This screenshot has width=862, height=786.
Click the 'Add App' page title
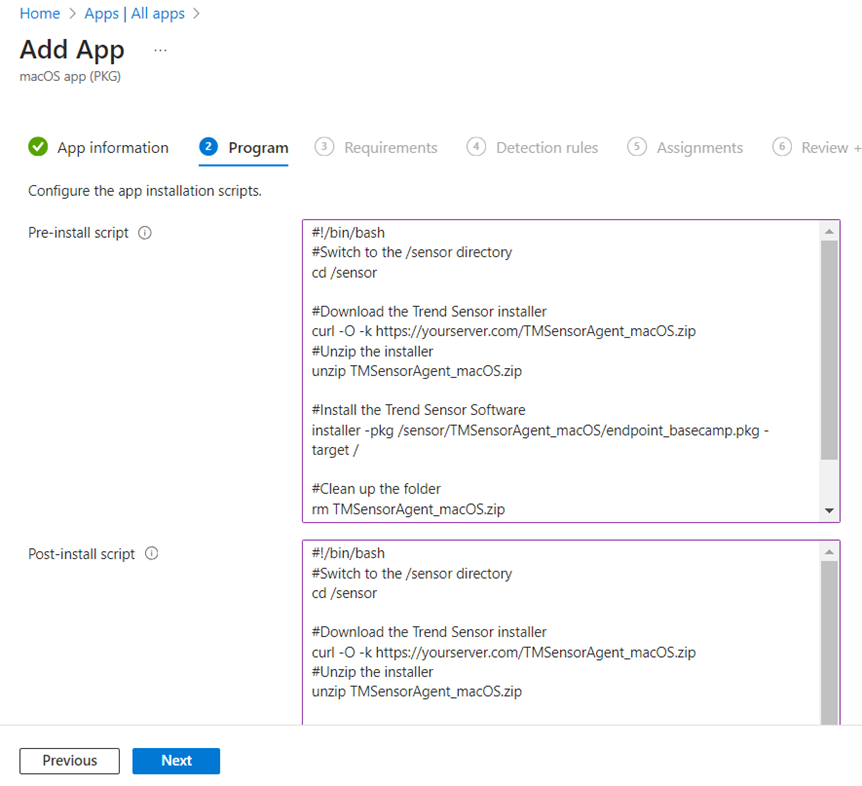point(72,50)
